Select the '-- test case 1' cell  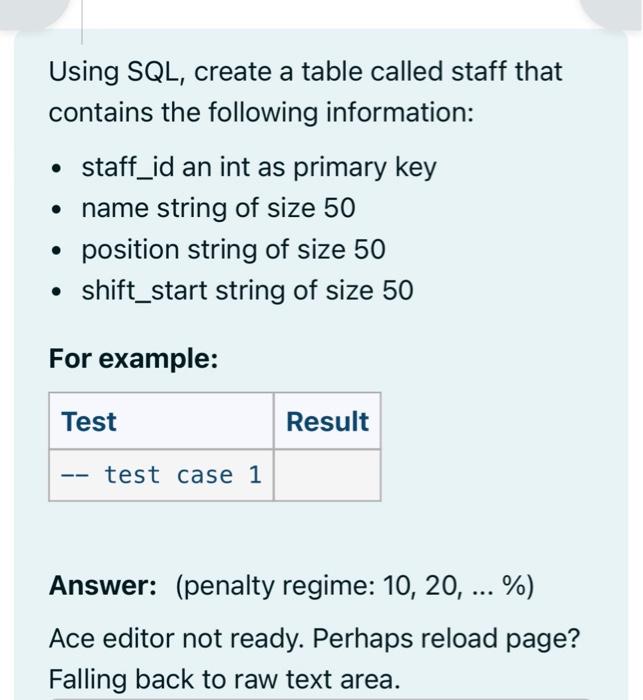[161, 475]
